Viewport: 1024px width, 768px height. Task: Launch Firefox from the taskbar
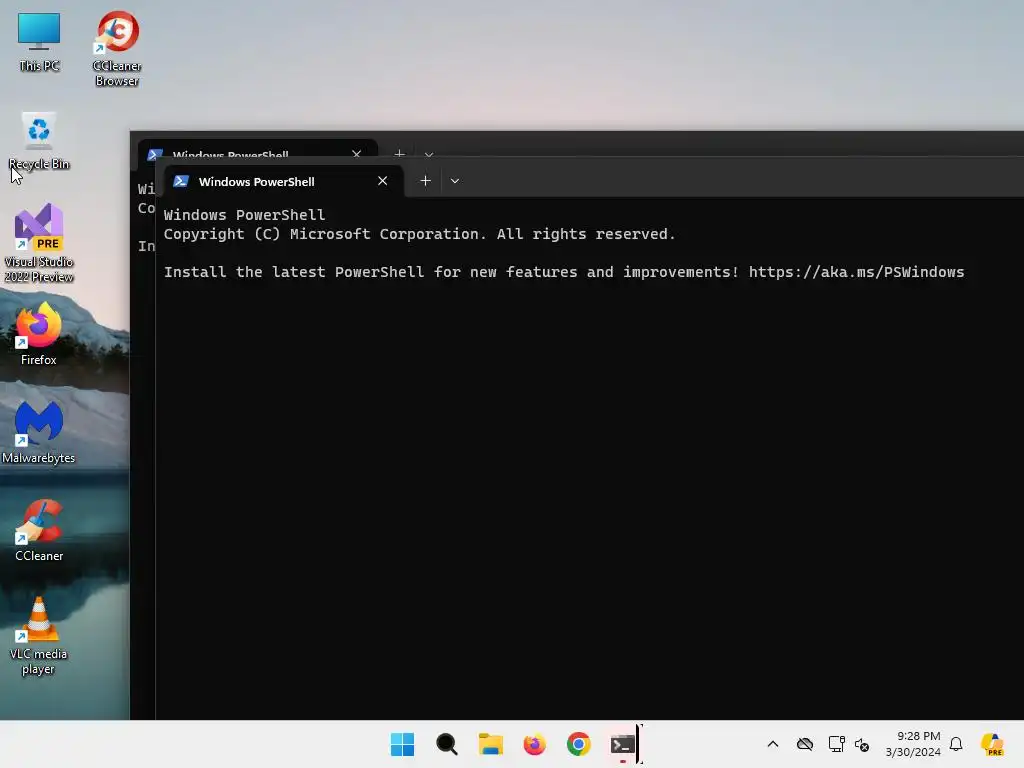coord(534,744)
